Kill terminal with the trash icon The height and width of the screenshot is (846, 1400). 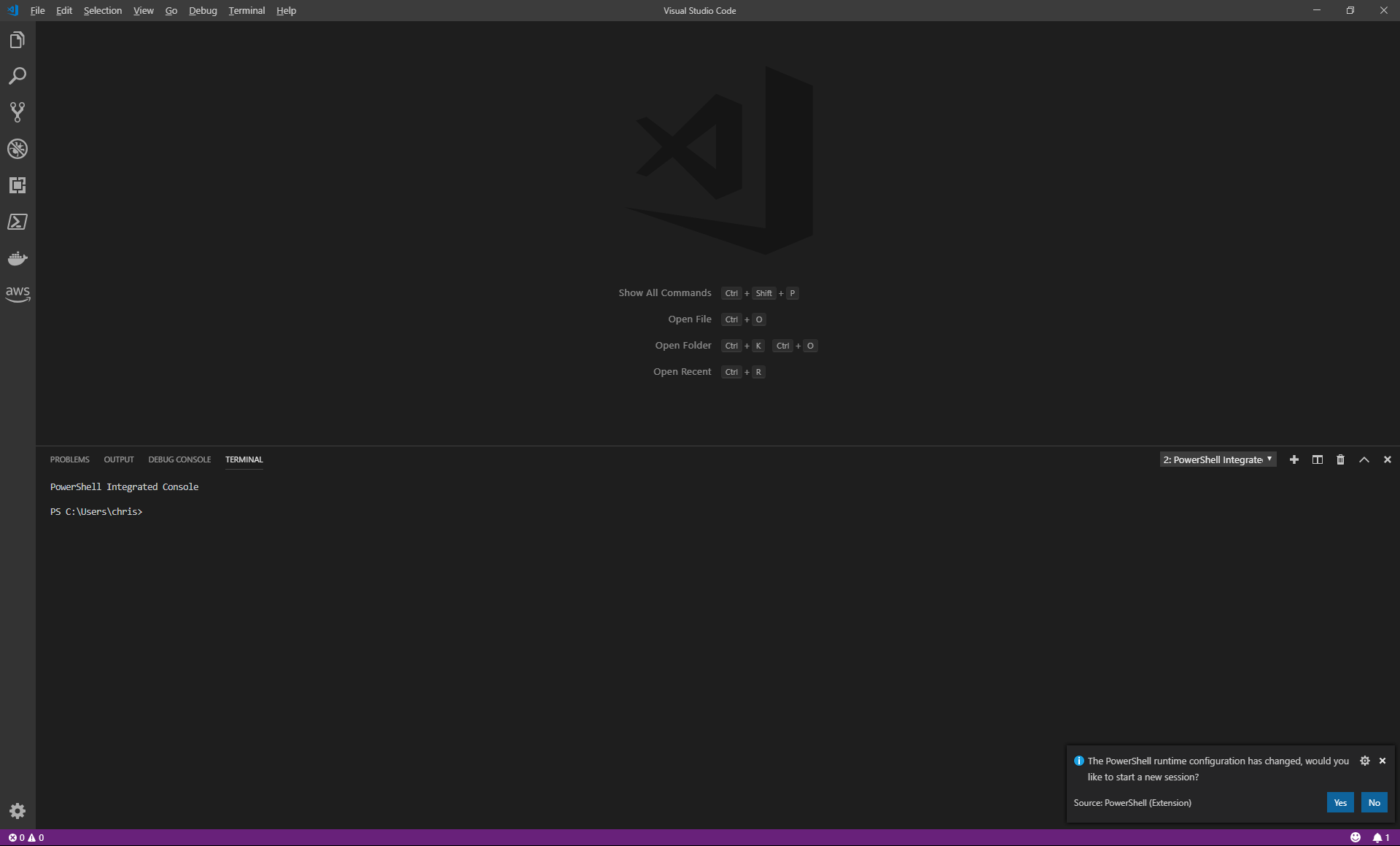(1340, 459)
